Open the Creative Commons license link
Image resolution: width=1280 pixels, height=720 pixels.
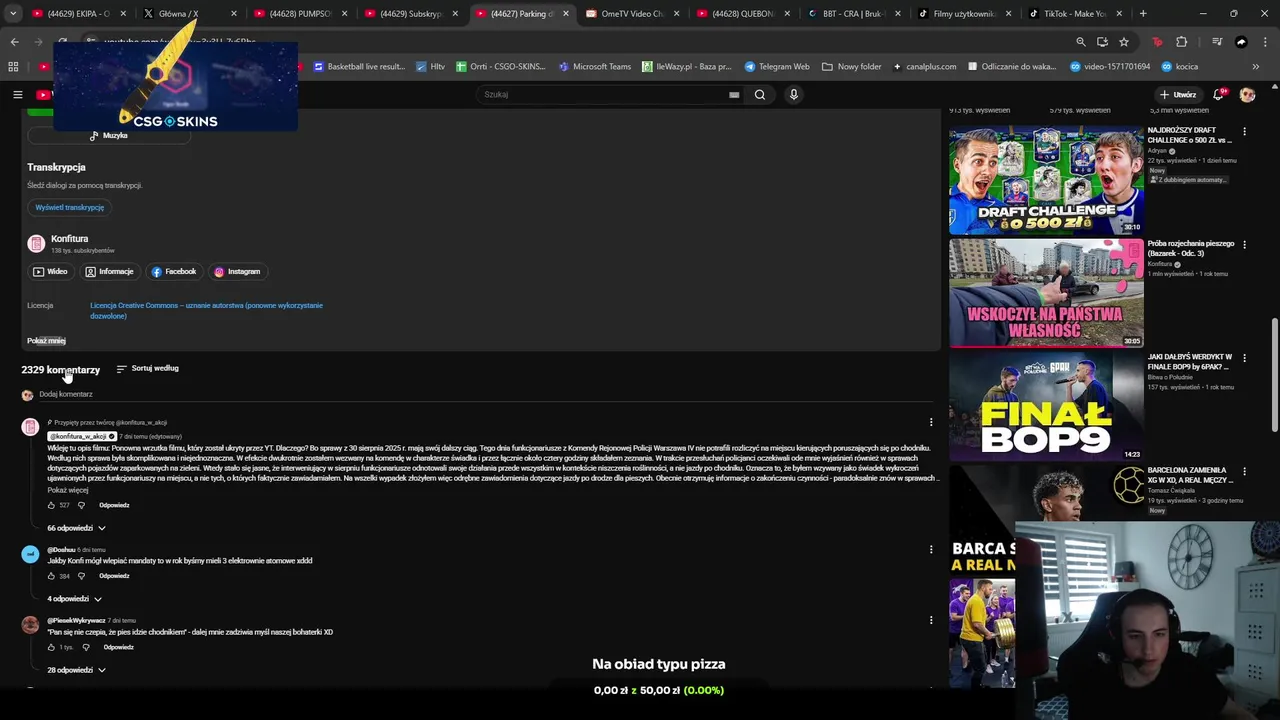pos(206,310)
